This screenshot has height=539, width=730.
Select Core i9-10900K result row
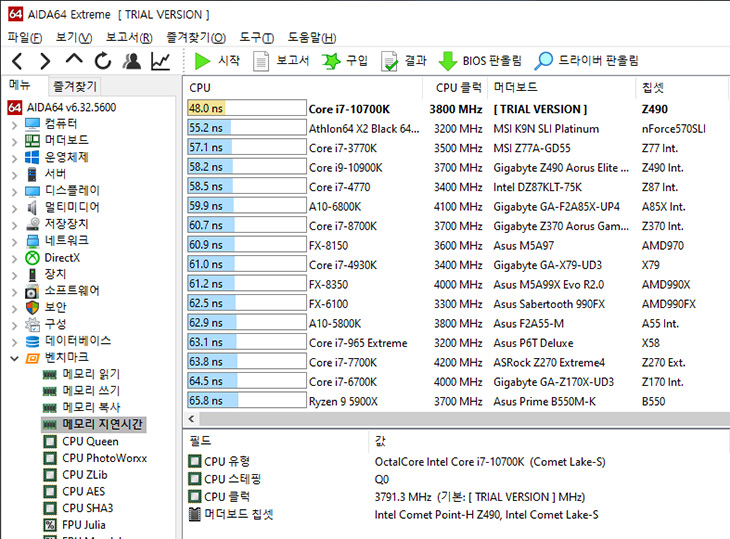pyautogui.click(x=456, y=168)
